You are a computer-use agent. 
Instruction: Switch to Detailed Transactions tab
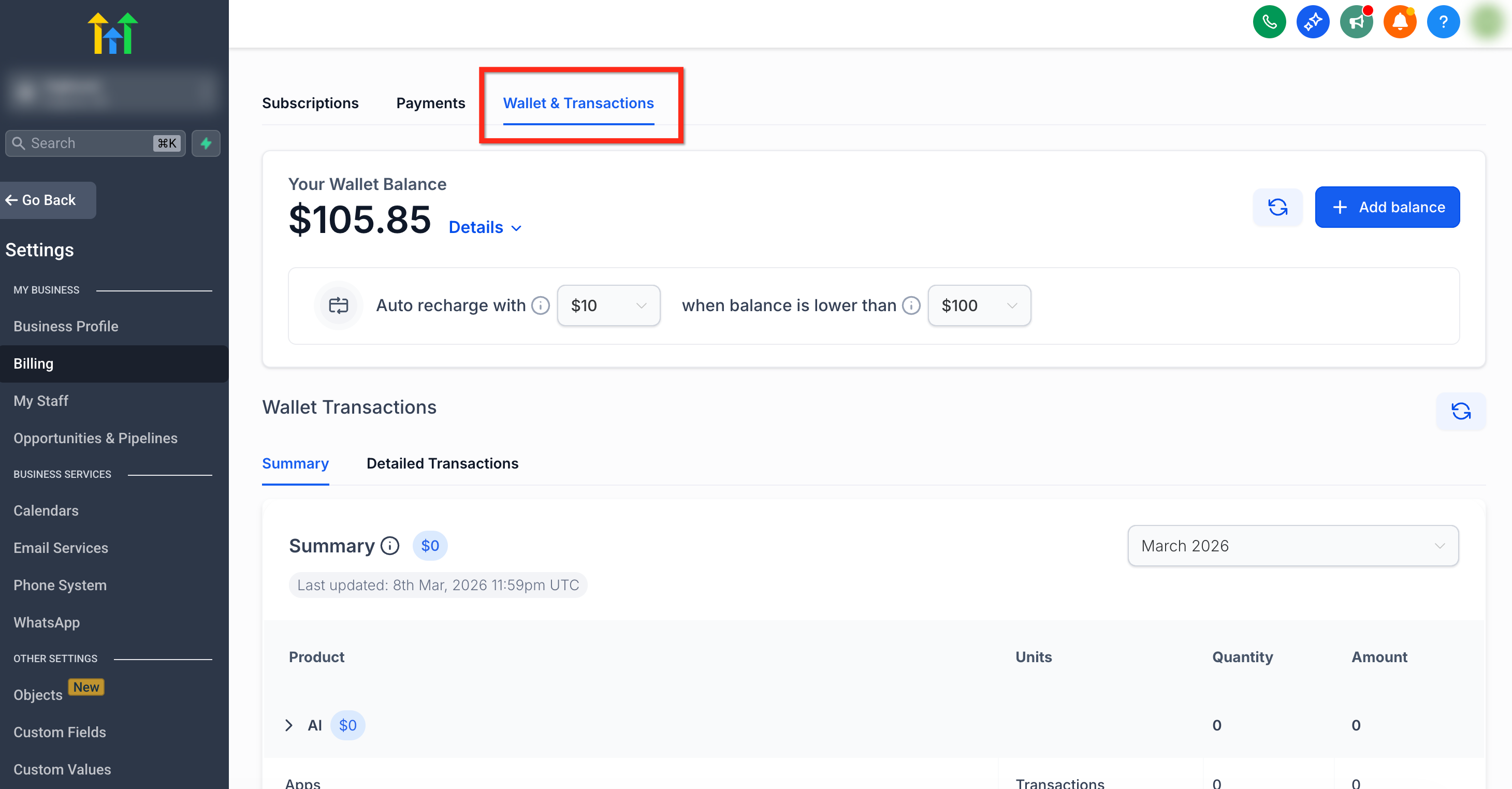442,464
